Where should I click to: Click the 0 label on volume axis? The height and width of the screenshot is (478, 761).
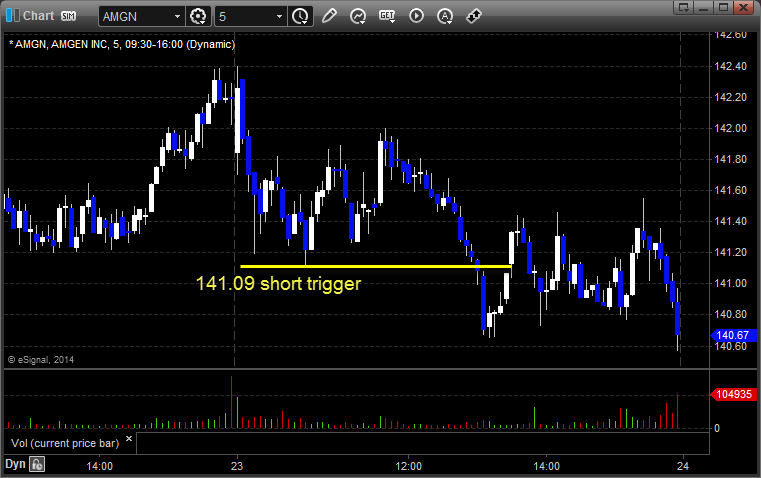pos(717,429)
